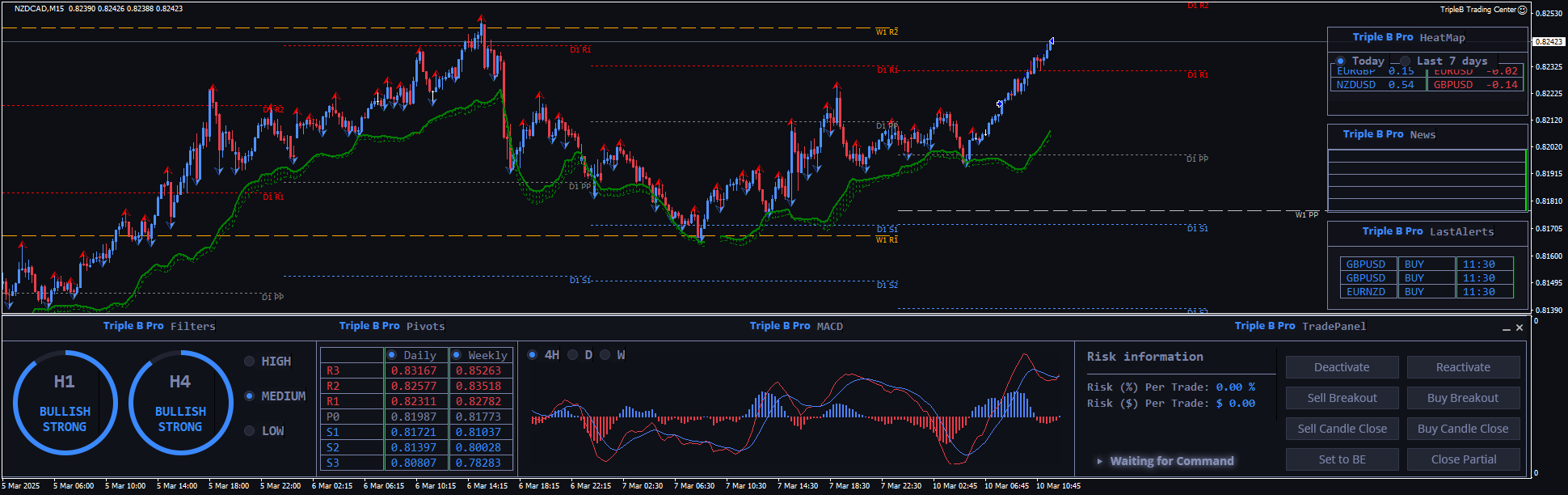Switch MACD timeframe to W
Screen dimensions: 1568x495
[x=605, y=355]
